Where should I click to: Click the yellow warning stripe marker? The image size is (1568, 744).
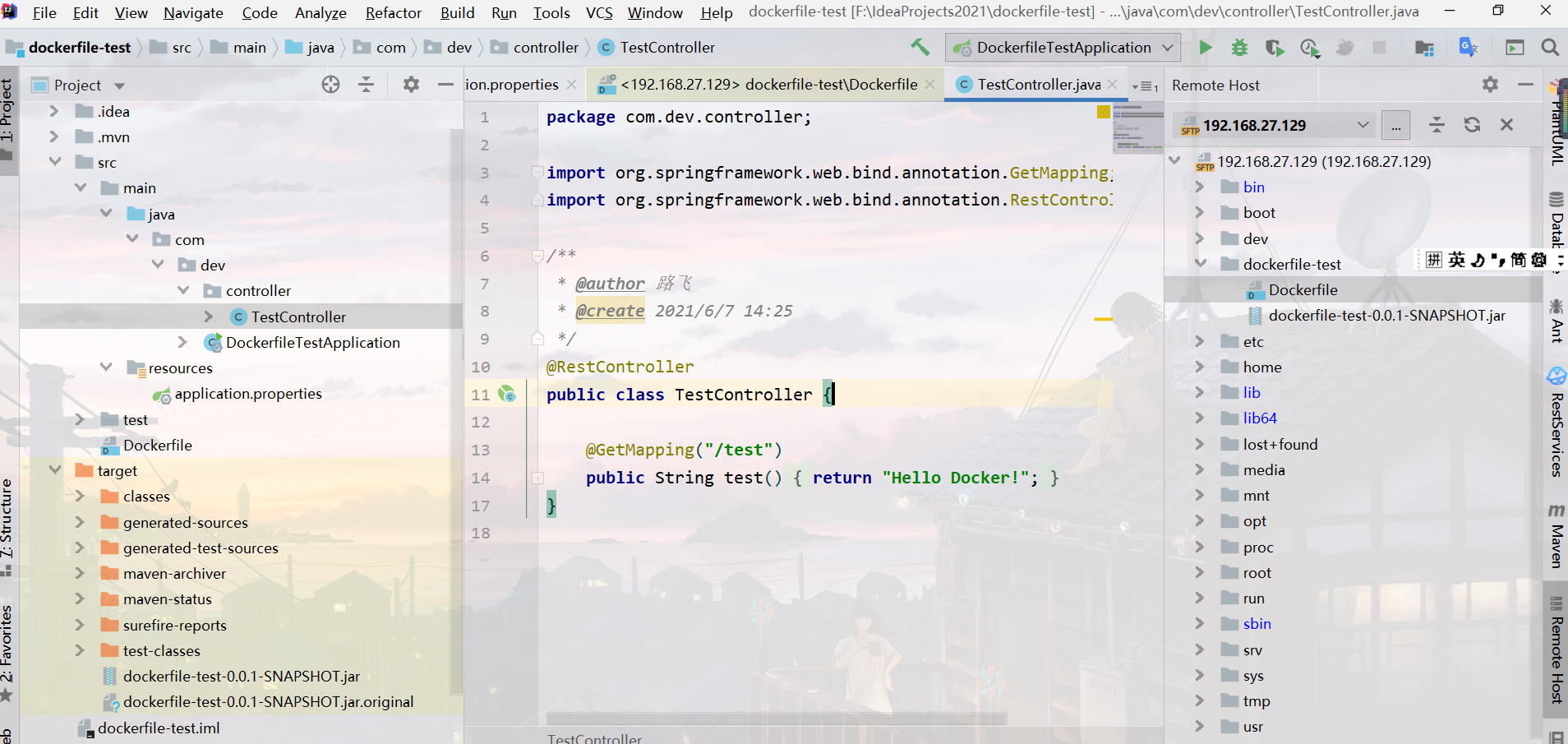pos(1103,319)
